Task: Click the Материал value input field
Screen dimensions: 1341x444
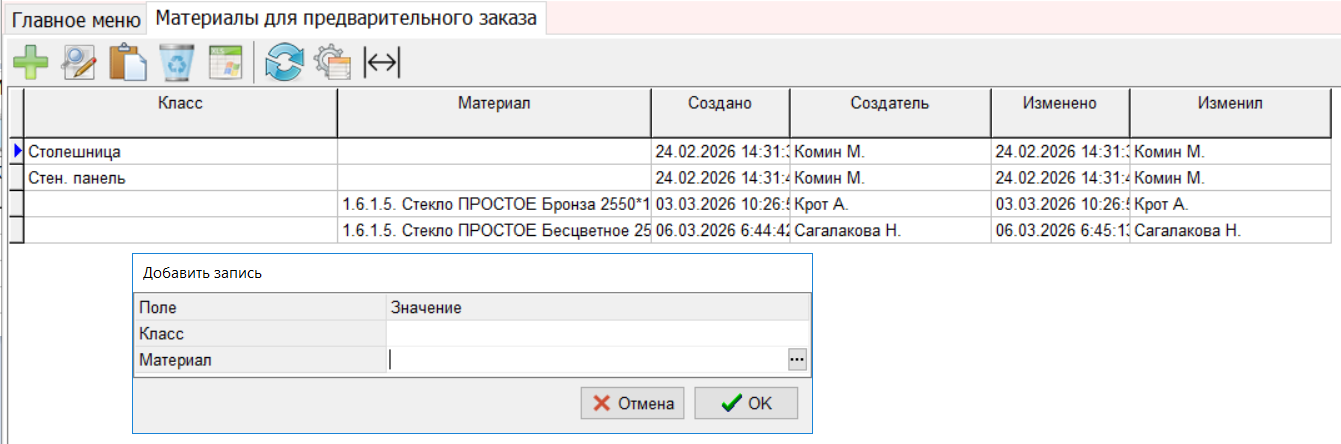Action: point(586,360)
